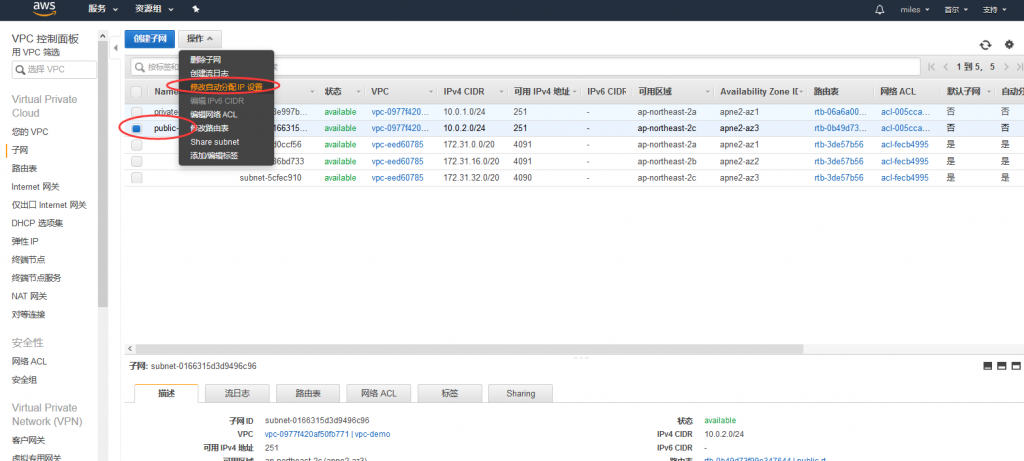Uncheck the selected public subnet checkbox
Image resolution: width=1024 pixels, height=461 pixels.
pyautogui.click(x=136, y=128)
